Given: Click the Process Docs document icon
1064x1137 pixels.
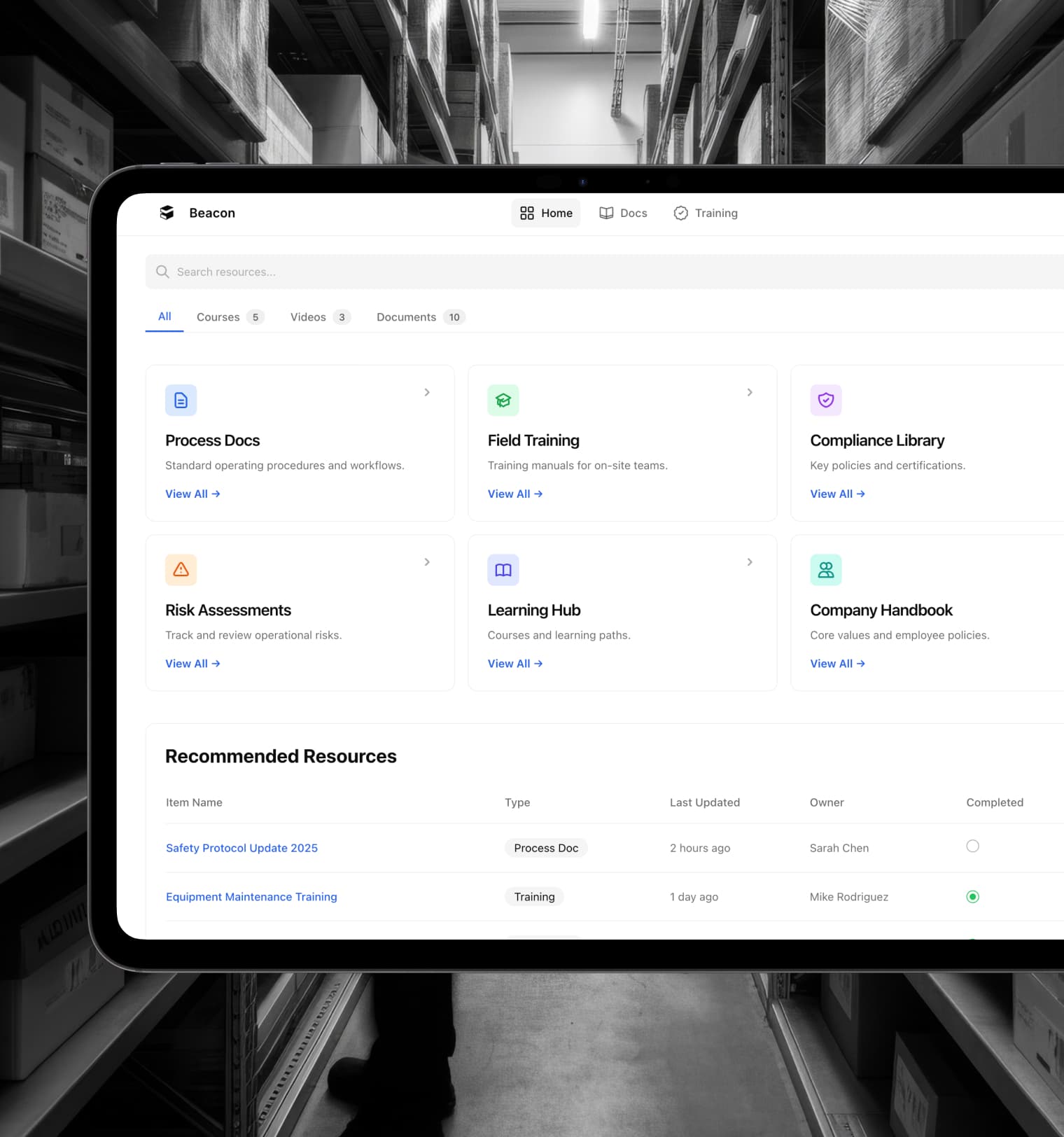Looking at the screenshot, I should (181, 400).
